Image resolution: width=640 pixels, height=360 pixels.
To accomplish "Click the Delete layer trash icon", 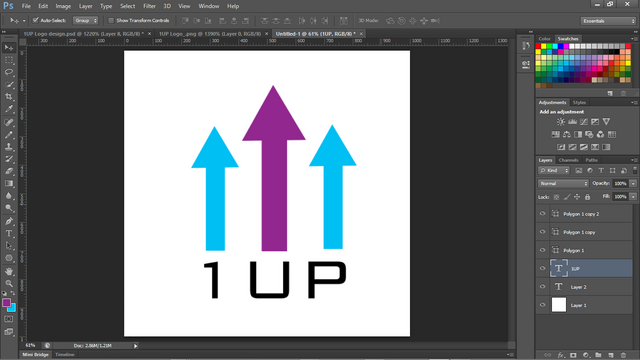I will click(x=623, y=355).
